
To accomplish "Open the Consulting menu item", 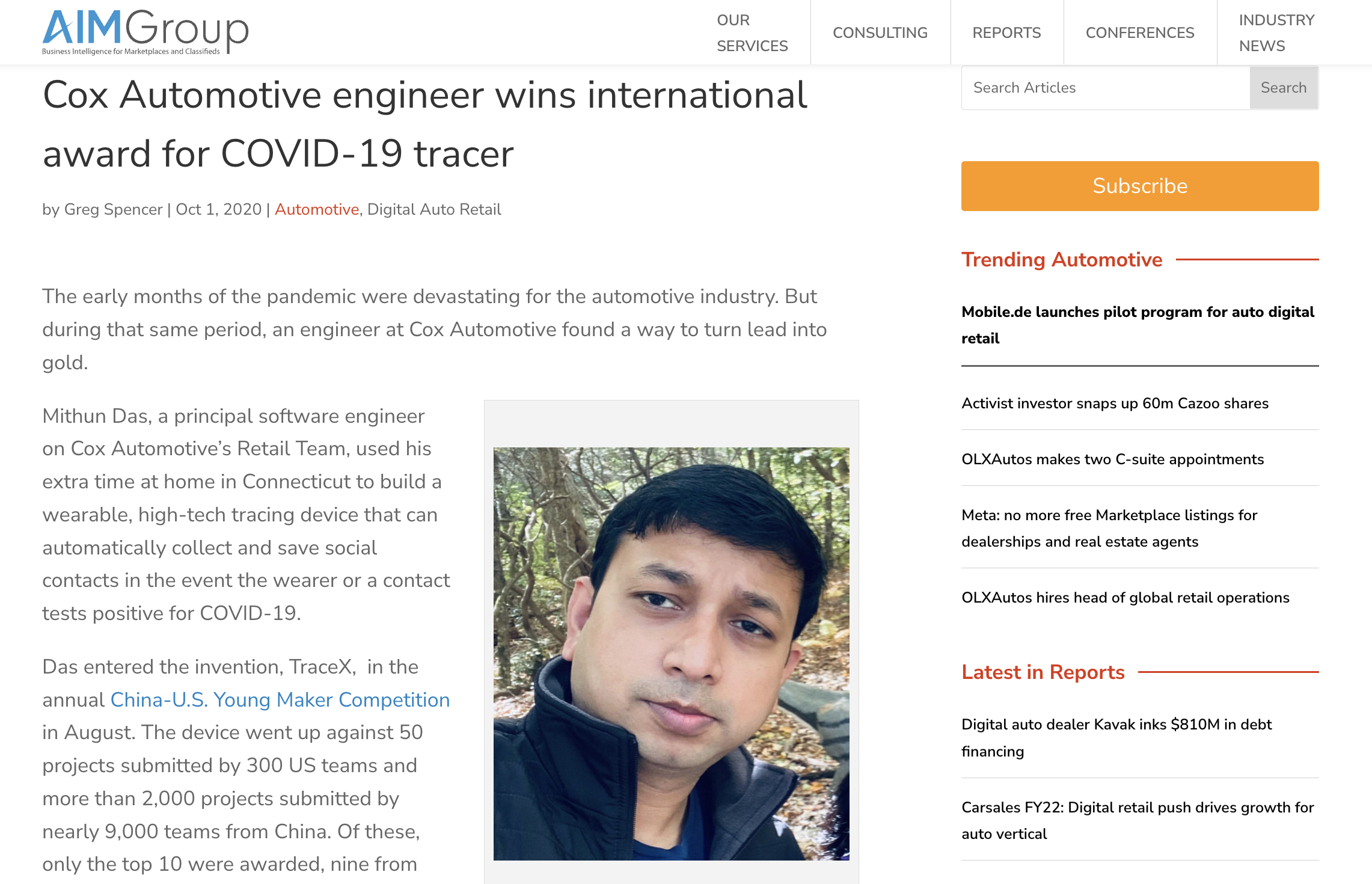I will (x=880, y=32).
